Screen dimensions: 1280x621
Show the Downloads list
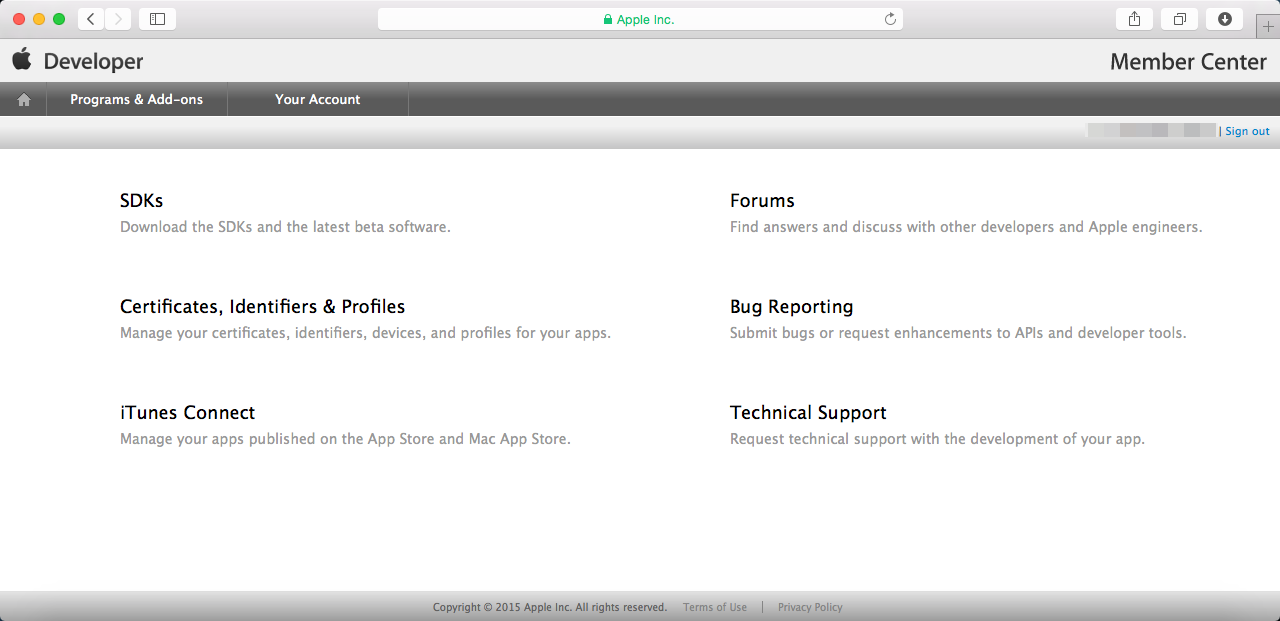[x=1225, y=19]
